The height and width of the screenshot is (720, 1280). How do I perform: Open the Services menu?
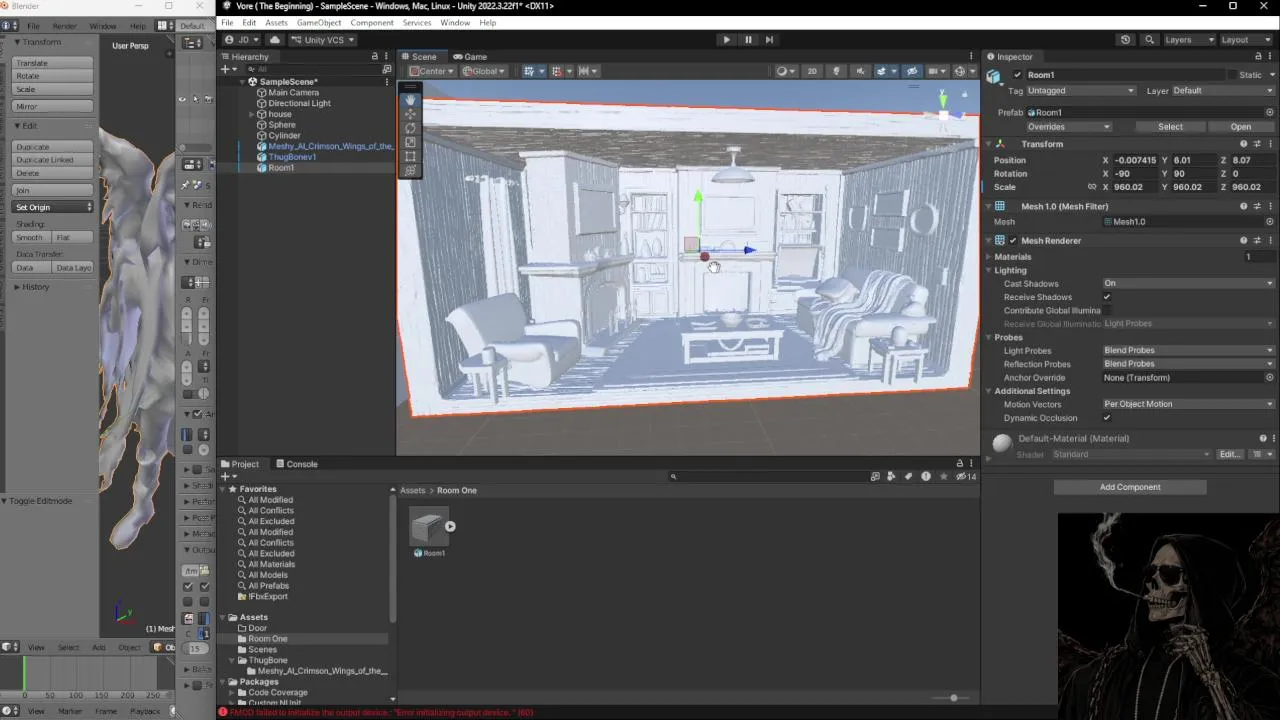tap(417, 22)
